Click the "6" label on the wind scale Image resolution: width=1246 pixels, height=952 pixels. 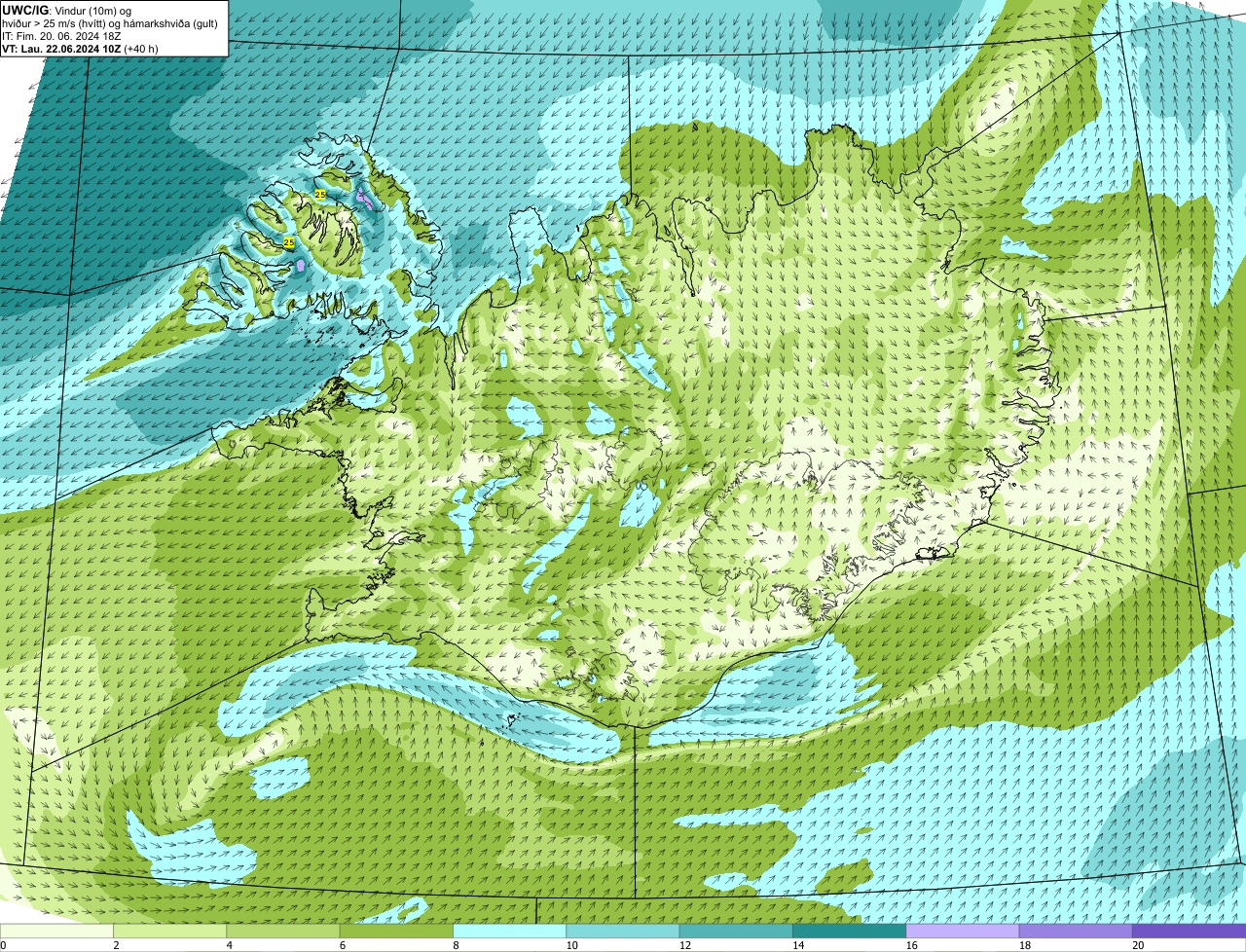(x=342, y=945)
